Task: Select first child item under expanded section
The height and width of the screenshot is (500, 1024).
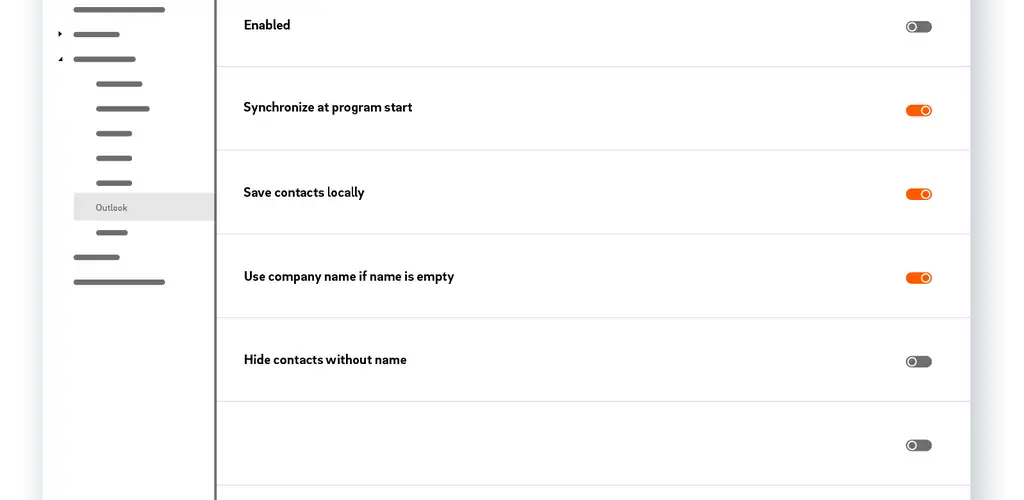Action: tap(119, 84)
